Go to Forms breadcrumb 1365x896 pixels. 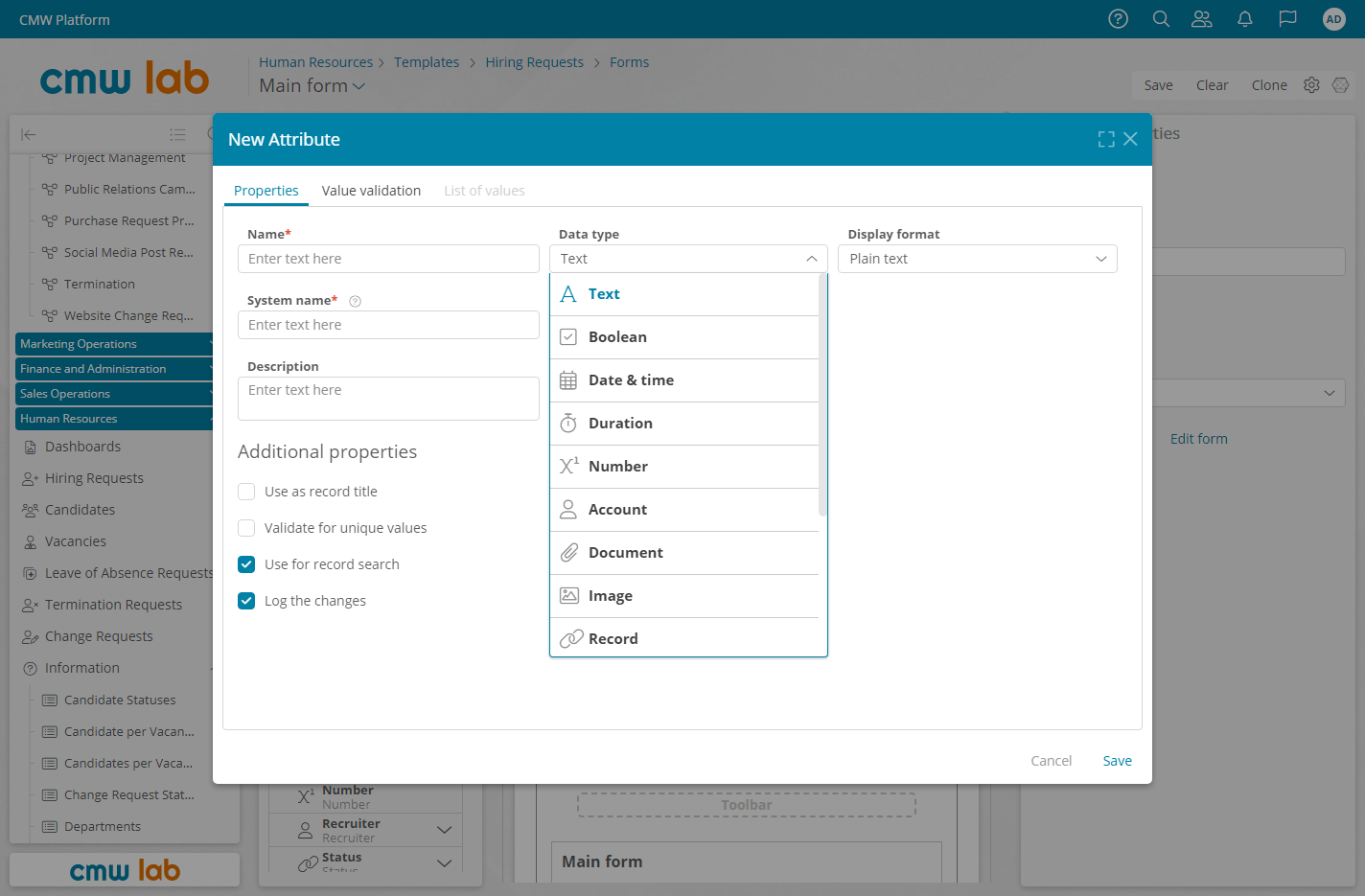629,62
